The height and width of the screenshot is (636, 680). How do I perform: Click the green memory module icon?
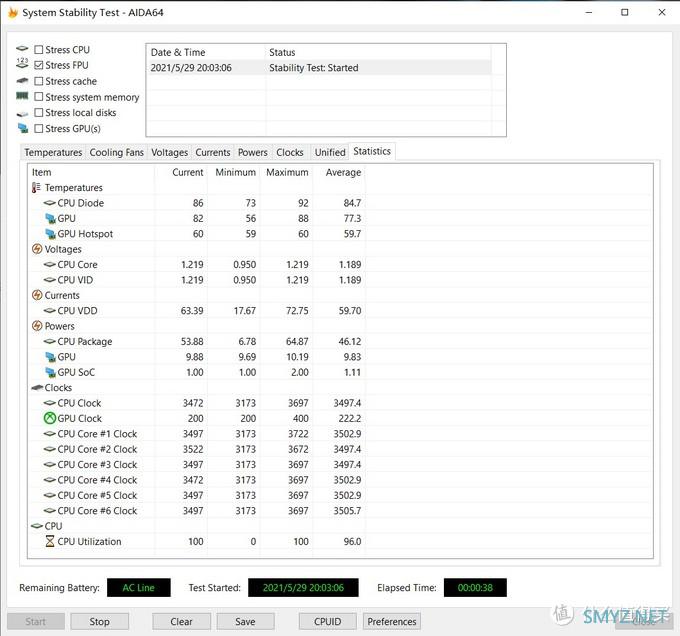point(22,96)
